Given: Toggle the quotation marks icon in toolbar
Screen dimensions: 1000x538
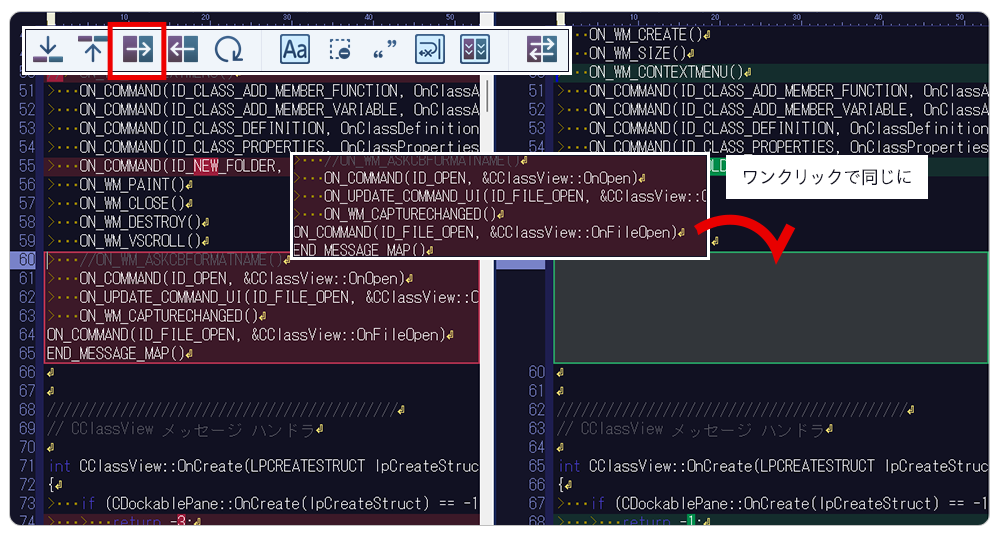Looking at the screenshot, I should point(384,50).
